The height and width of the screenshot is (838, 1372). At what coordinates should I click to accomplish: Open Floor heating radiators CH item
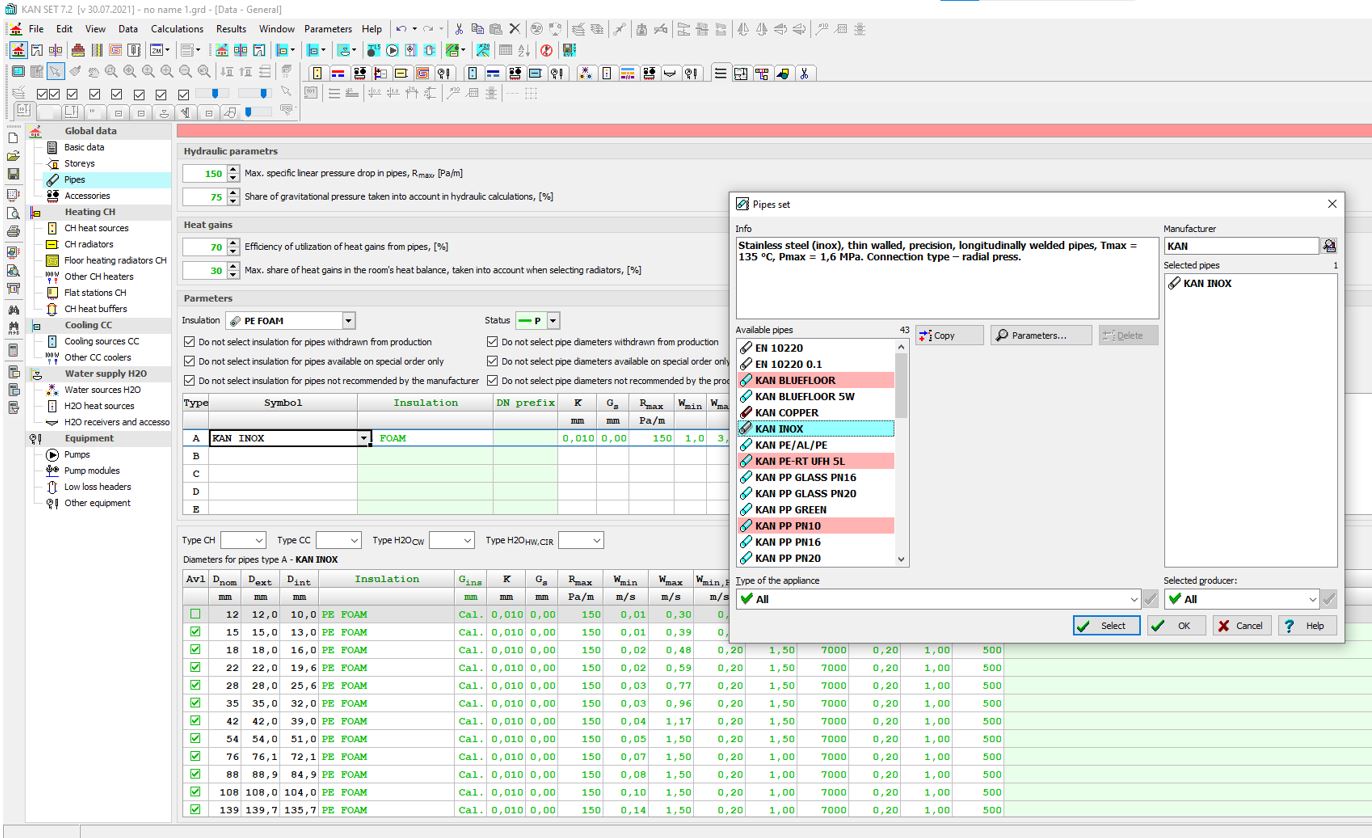(115, 260)
